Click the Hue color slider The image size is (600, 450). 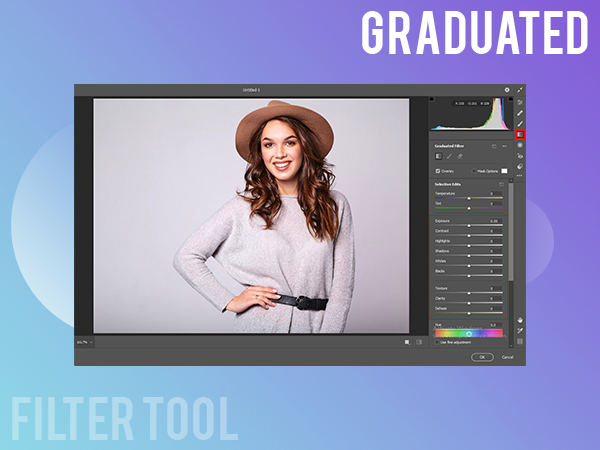469,334
